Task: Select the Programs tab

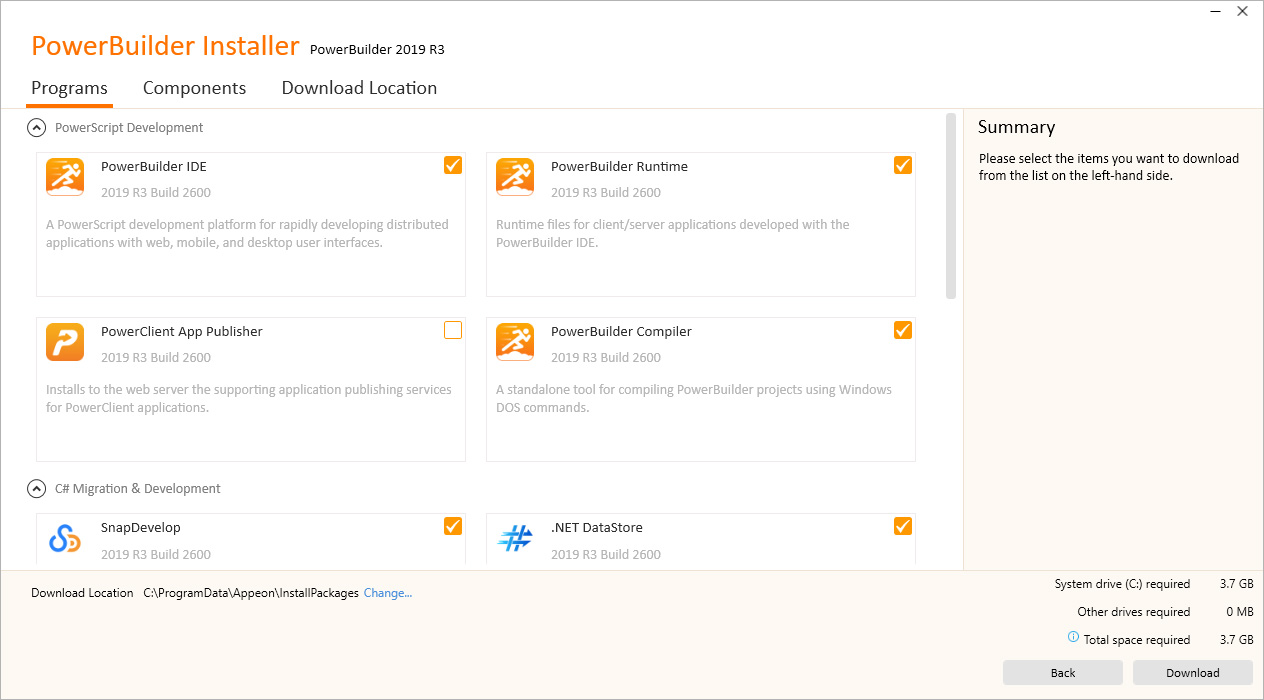Action: [x=69, y=88]
